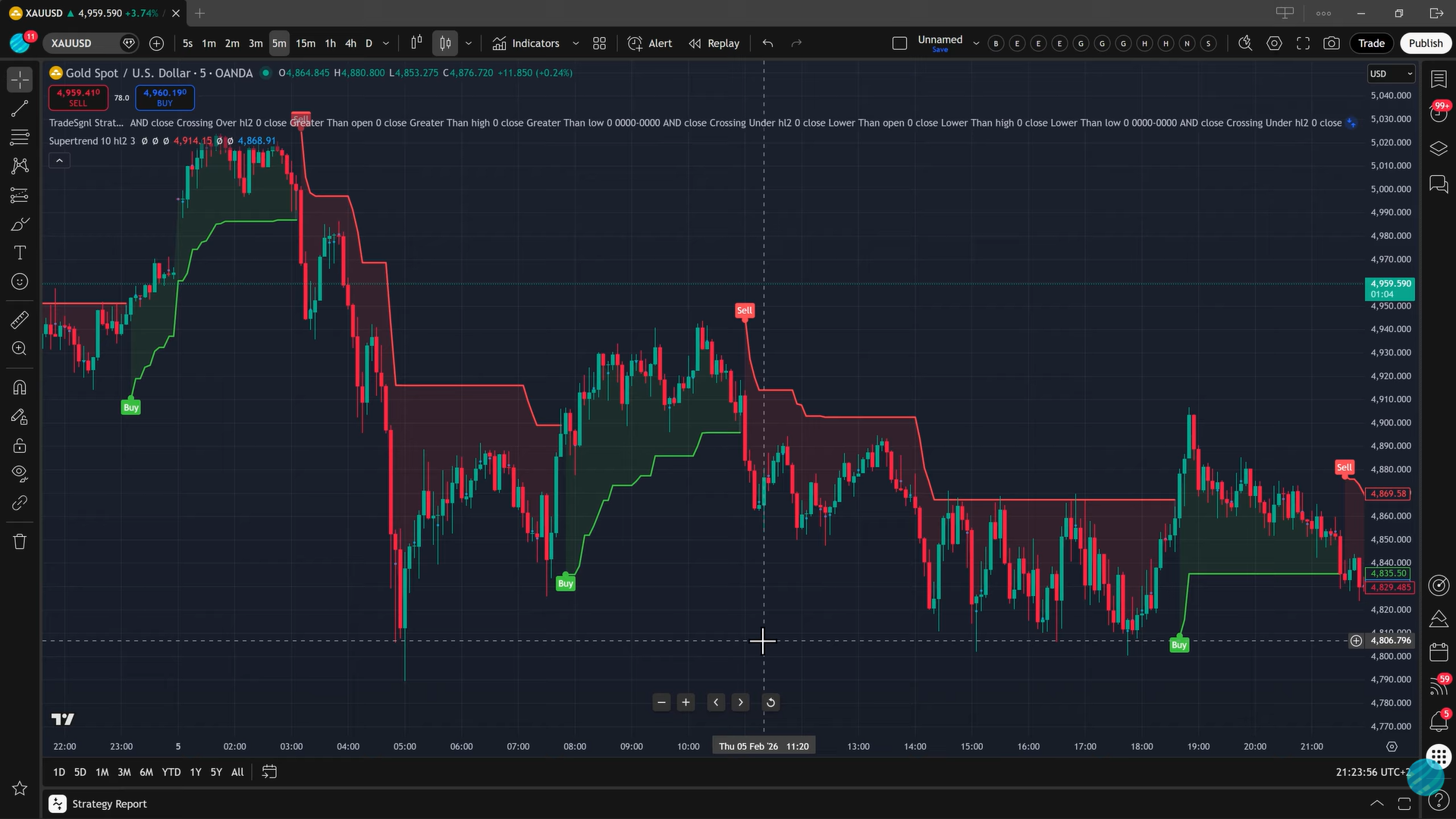Open the Brush drawing tool

click(19, 224)
